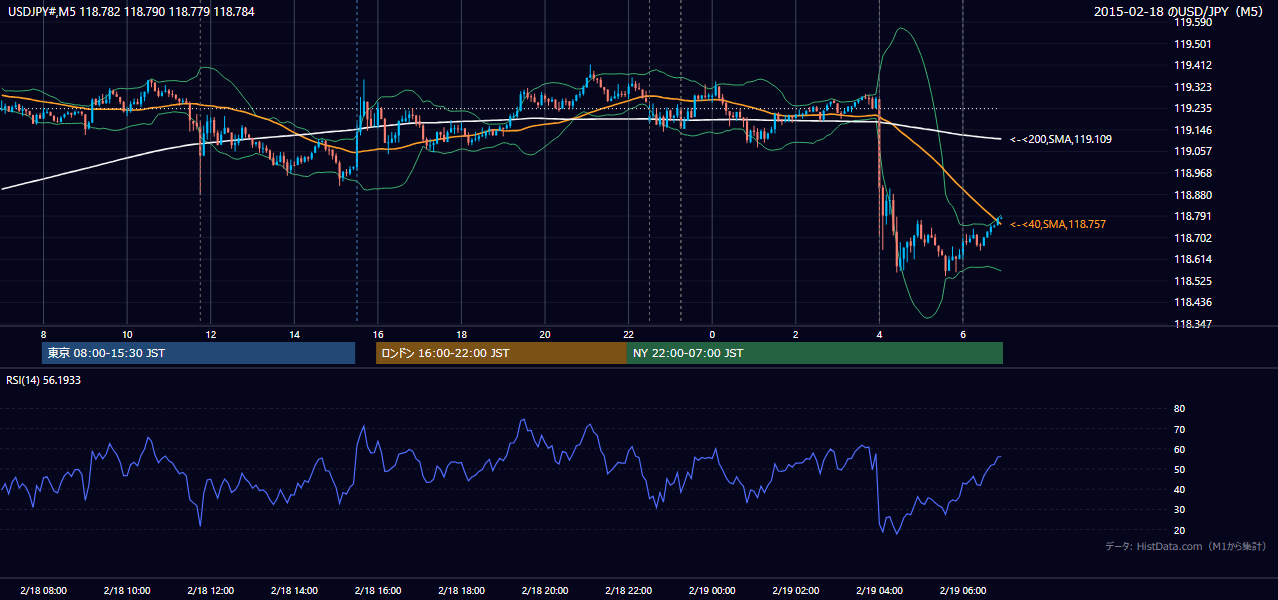1278x600 pixels.
Task: Click the 119.501 price axis value
Action: coord(1194,44)
